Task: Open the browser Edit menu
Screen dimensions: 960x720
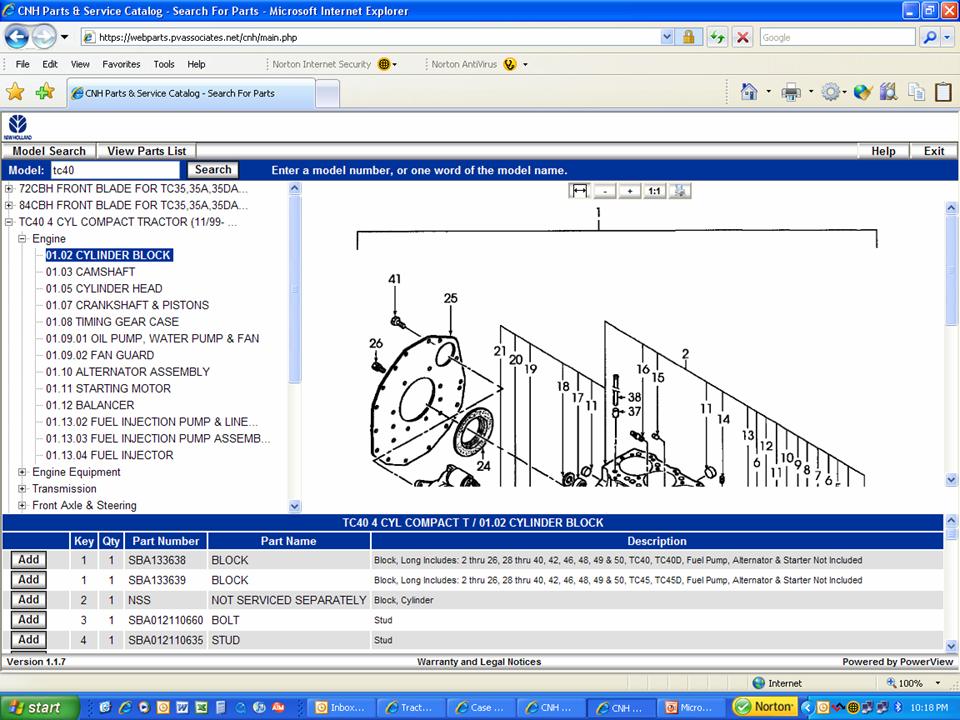Action: (x=50, y=64)
